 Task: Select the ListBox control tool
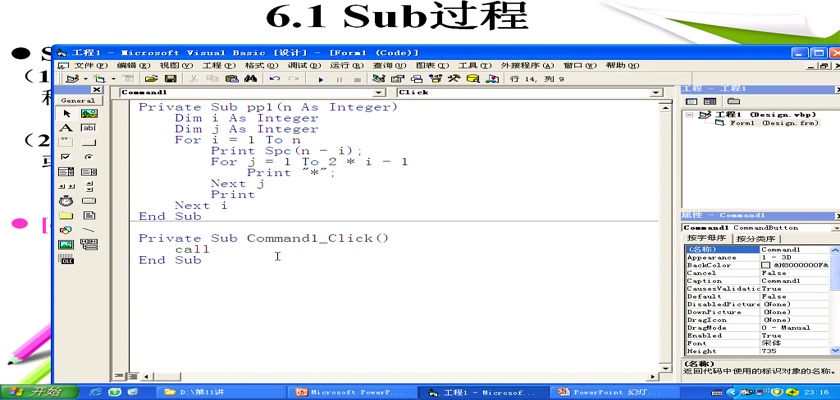[x=89, y=172]
